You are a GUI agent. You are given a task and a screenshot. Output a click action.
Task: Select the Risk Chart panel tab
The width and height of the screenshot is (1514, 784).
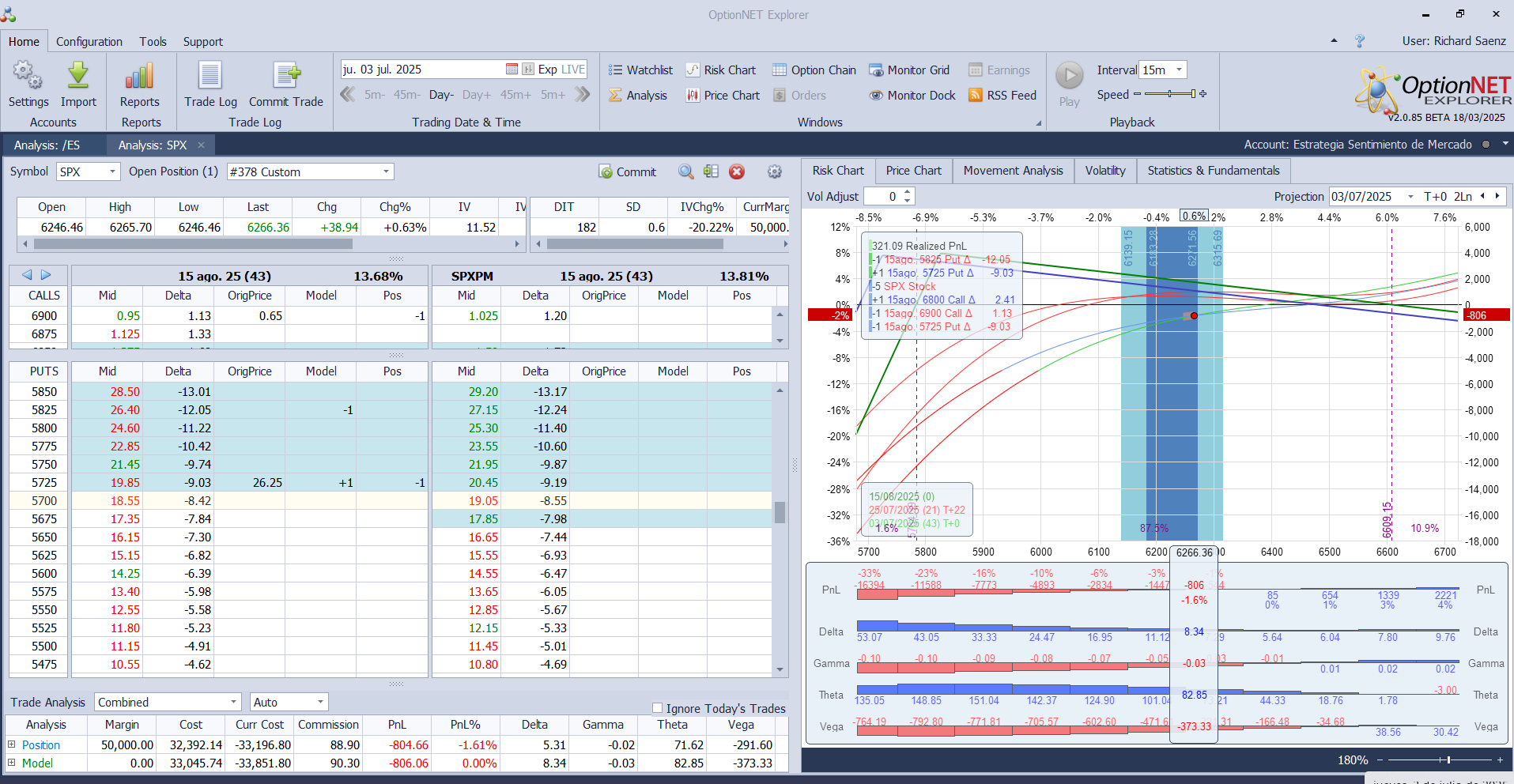click(x=838, y=171)
